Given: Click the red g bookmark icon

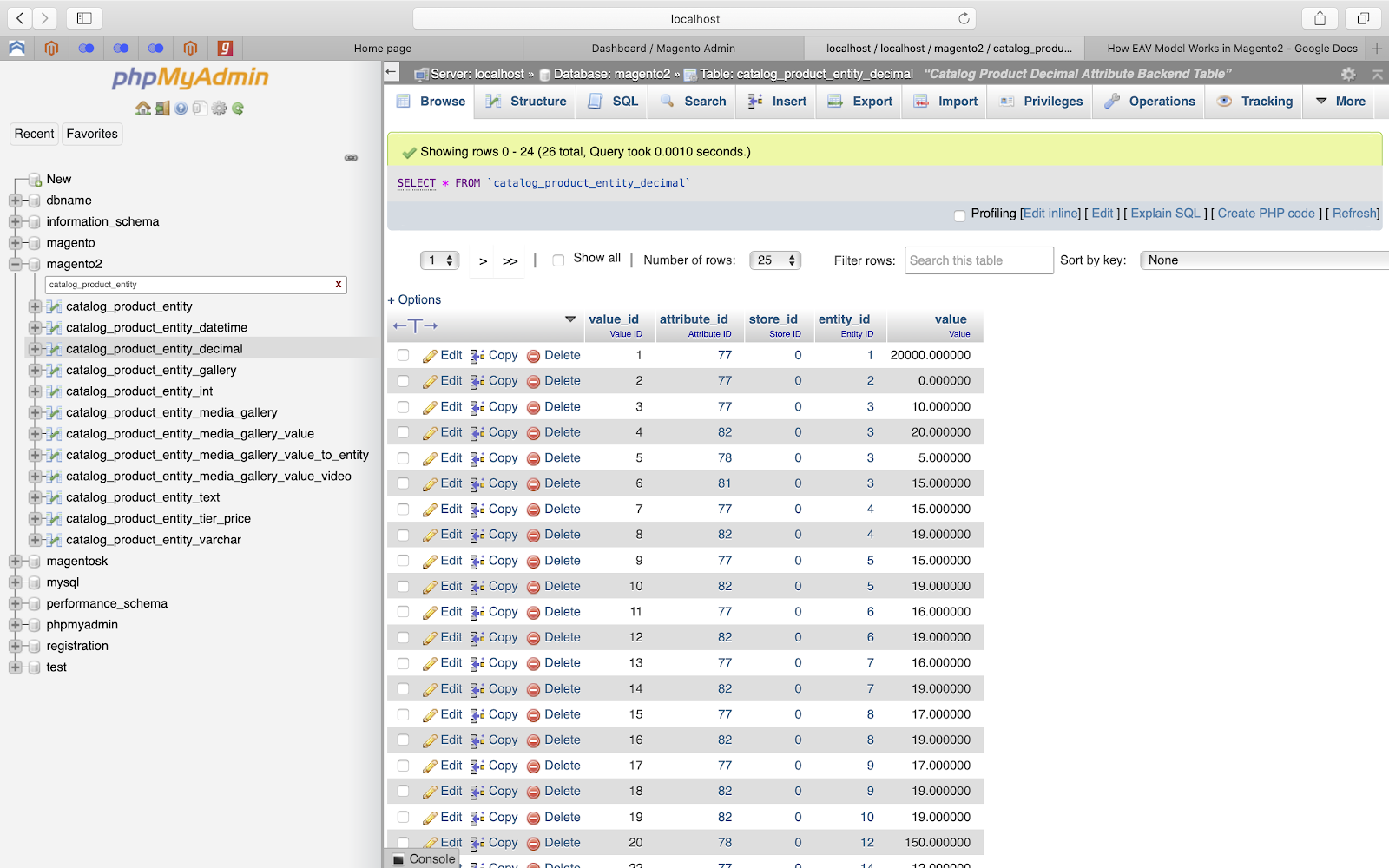Looking at the screenshot, I should point(225,49).
